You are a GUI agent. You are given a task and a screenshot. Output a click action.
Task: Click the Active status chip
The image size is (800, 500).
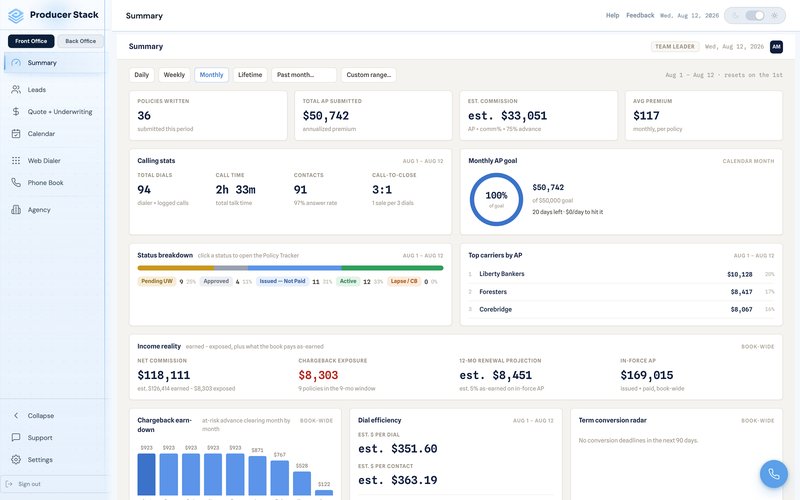(x=348, y=281)
